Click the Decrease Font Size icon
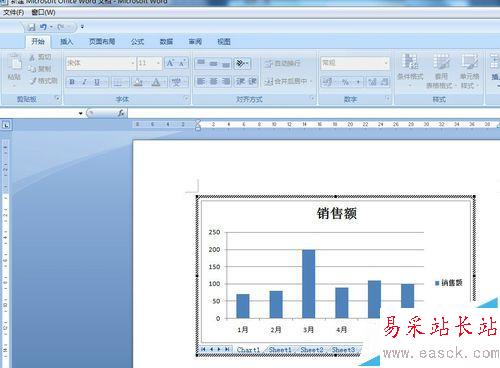This screenshot has width=500, height=368. 182,63
